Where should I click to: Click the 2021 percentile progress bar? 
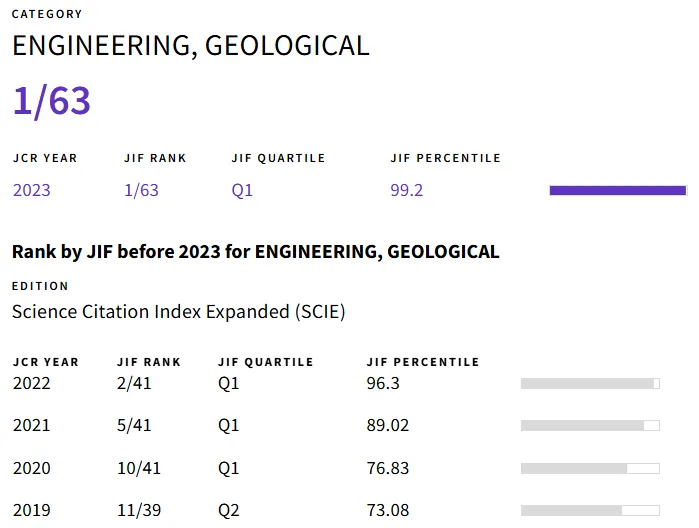(x=590, y=425)
